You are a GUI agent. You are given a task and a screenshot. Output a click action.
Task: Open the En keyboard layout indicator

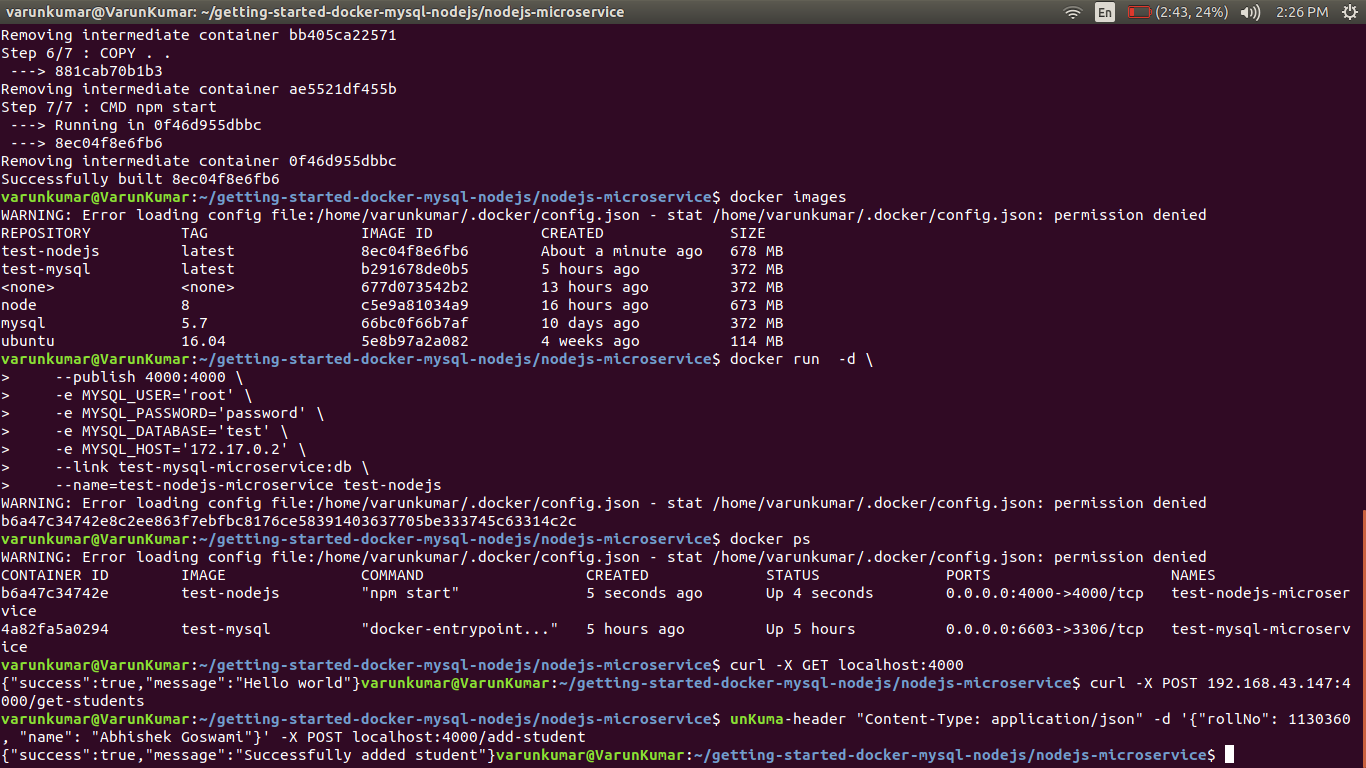[x=1105, y=12]
